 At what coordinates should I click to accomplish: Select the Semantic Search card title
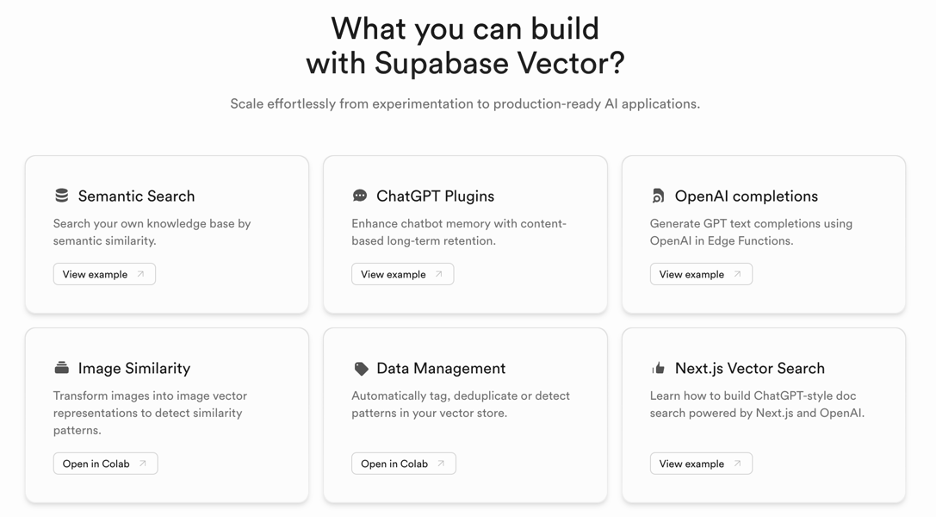(x=136, y=196)
